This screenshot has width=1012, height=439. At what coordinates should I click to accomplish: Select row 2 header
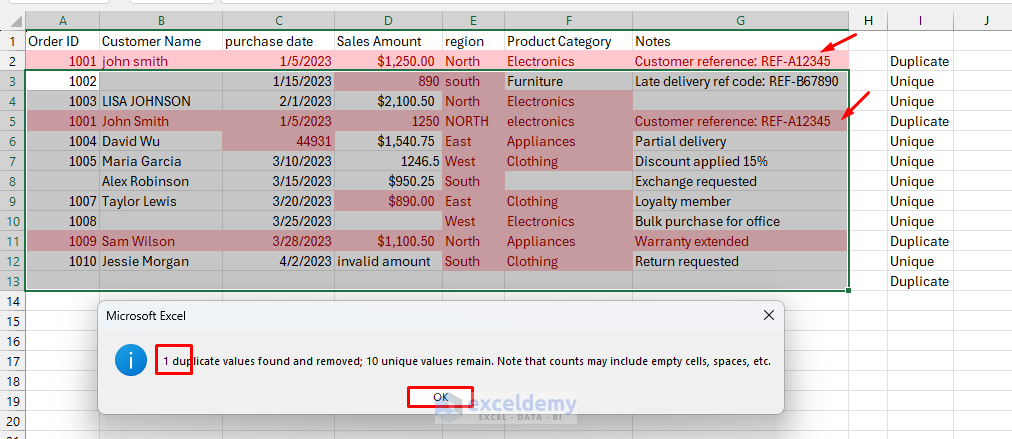pyautogui.click(x=12, y=61)
